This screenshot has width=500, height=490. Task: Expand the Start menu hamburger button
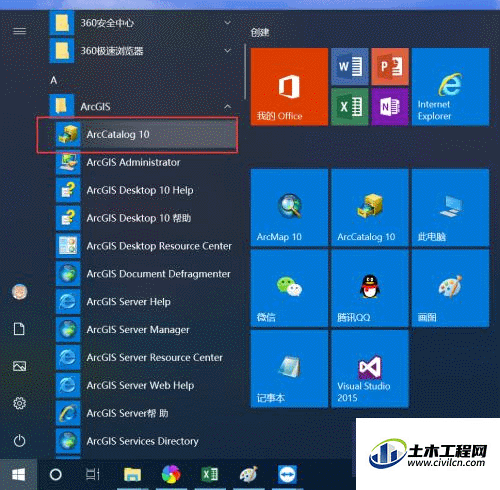point(19,31)
